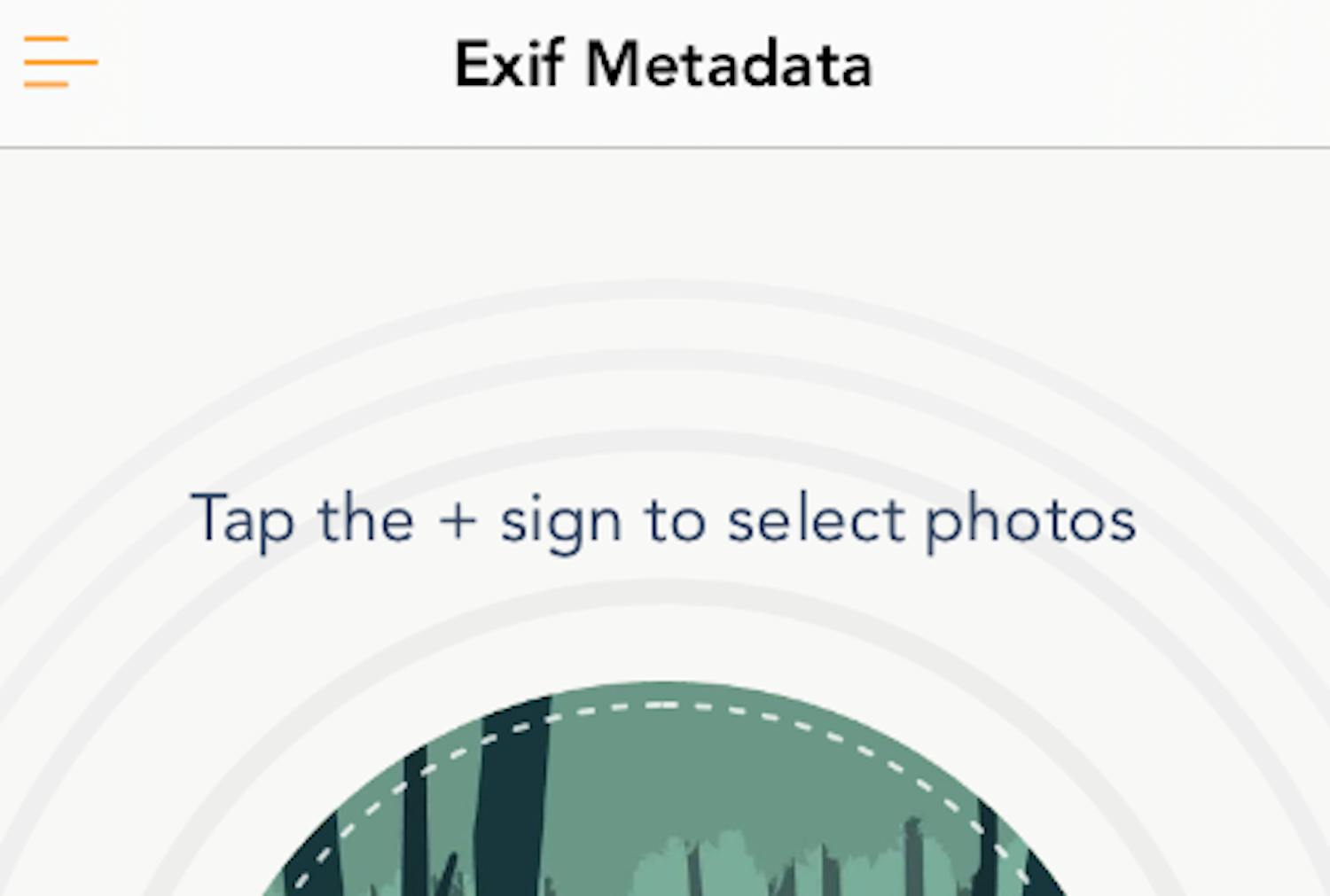This screenshot has height=896, width=1330.
Task: Click the word "to" in the instruction
Action: [676, 520]
